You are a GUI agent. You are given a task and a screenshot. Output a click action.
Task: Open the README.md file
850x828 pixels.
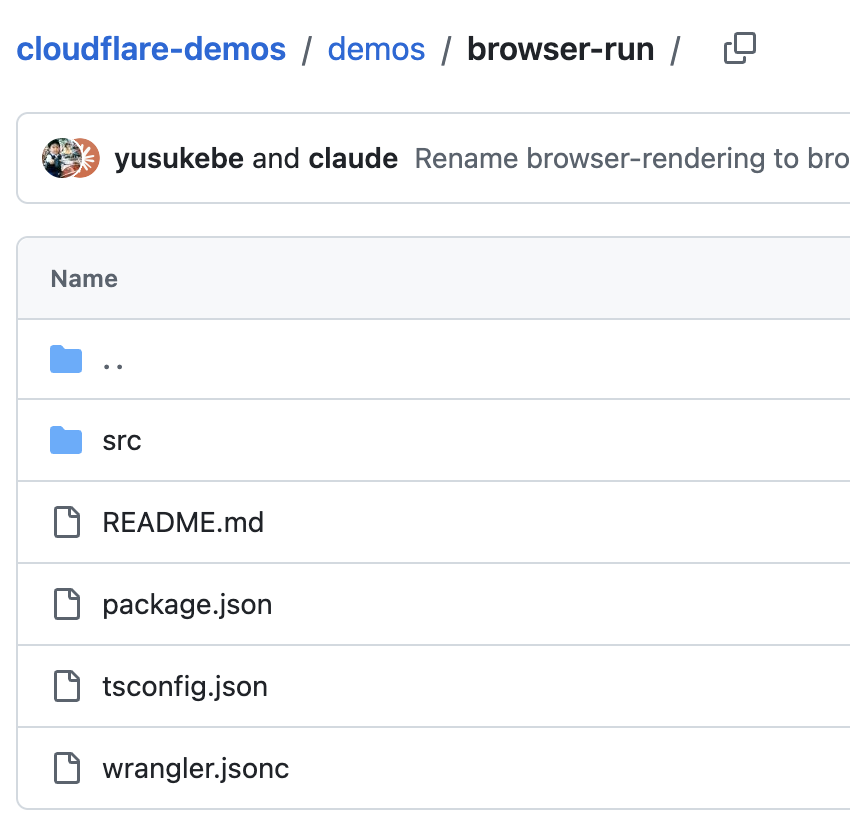coord(183,523)
